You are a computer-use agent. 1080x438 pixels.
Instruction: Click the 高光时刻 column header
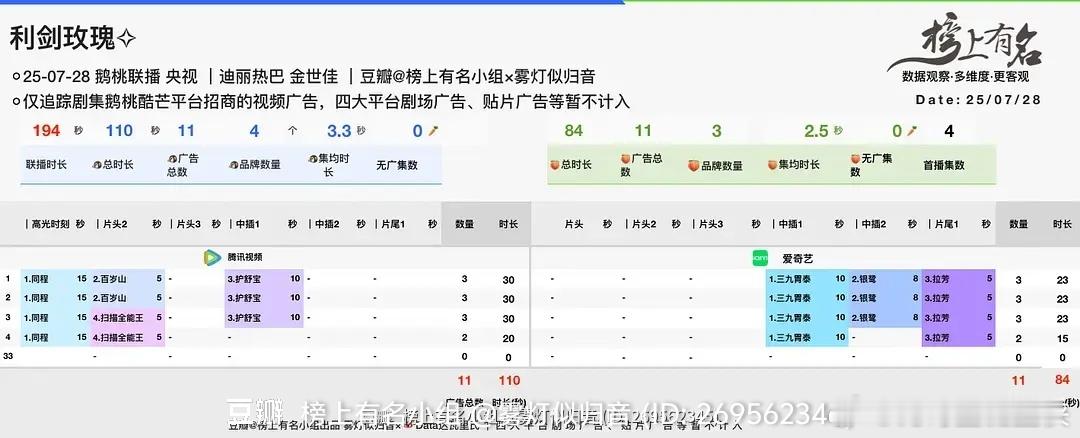coord(48,224)
